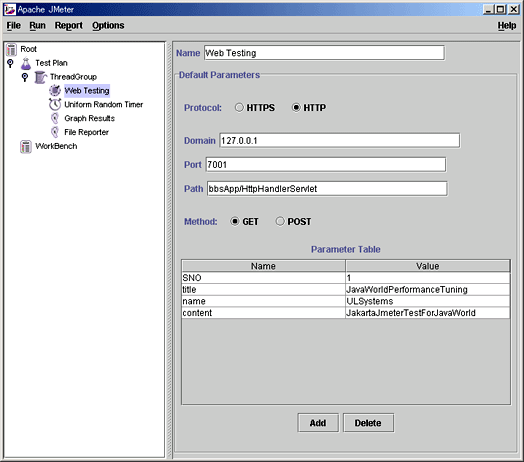
Task: Collapse the Test Plan tree node
Action: click(x=10, y=63)
